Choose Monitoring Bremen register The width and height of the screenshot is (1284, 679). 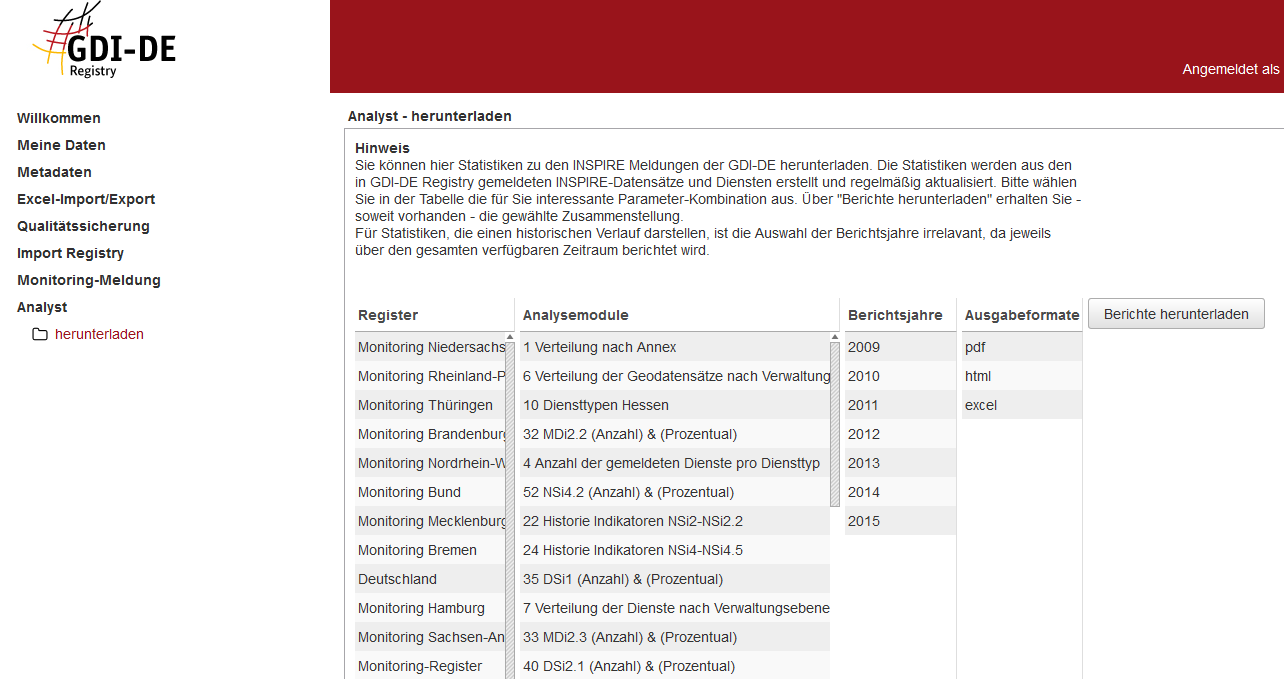point(430,550)
